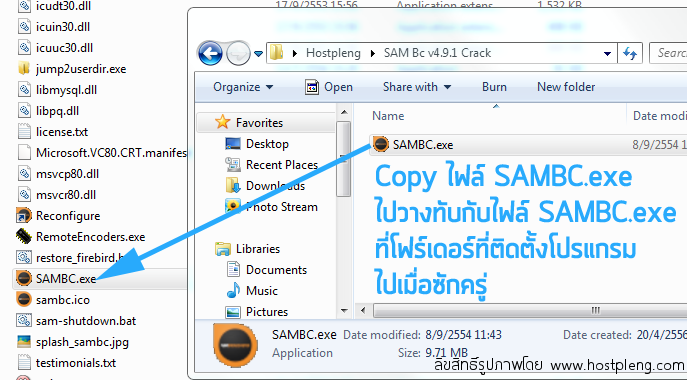The width and height of the screenshot is (687, 380).
Task: Click the RemoteEncoders.exe chip icon
Action: (x=24, y=236)
